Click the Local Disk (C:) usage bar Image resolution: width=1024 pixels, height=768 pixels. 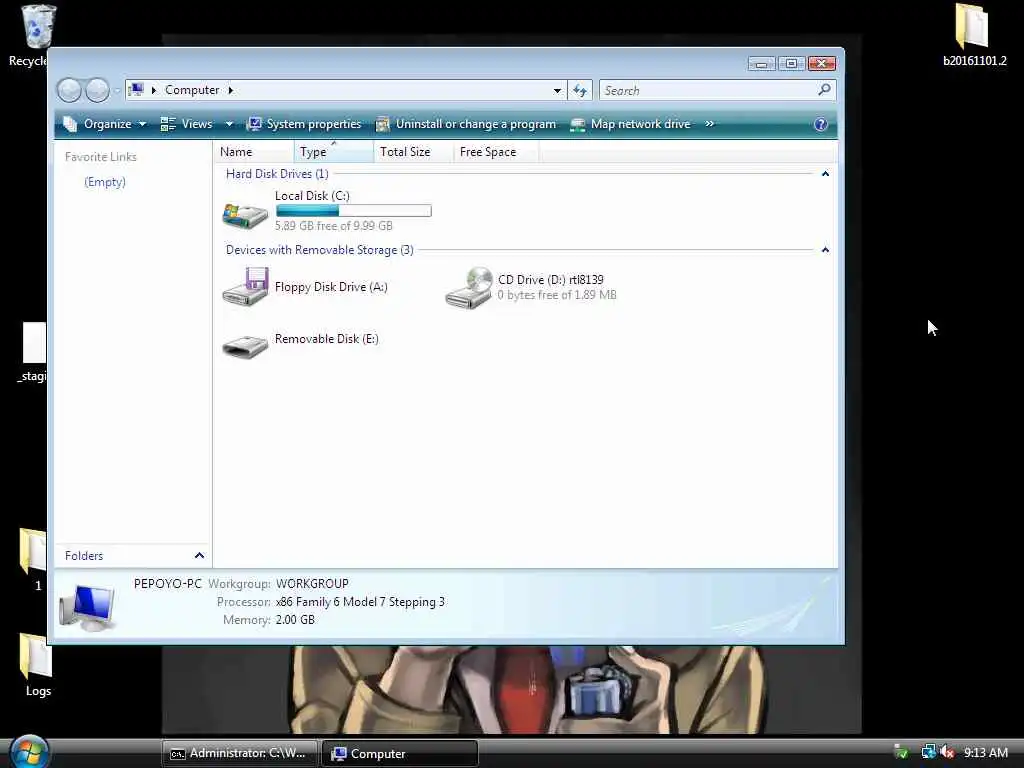click(x=353, y=210)
